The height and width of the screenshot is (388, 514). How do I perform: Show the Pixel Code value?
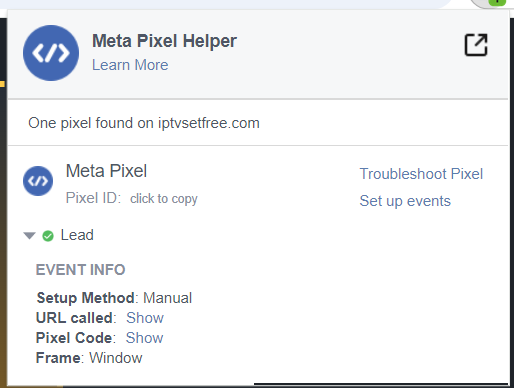pyautogui.click(x=144, y=338)
